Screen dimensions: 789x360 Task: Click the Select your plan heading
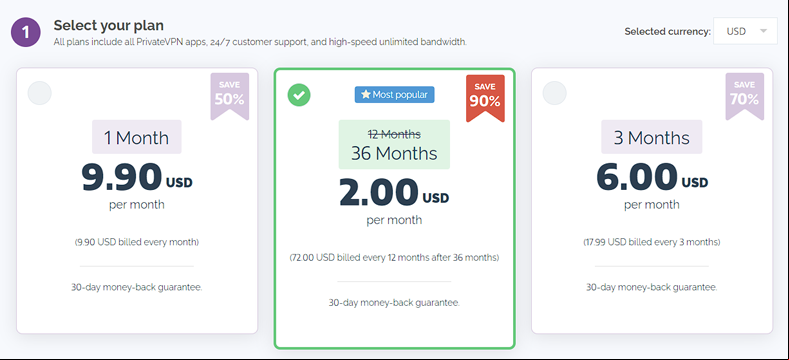pyautogui.click(x=109, y=25)
